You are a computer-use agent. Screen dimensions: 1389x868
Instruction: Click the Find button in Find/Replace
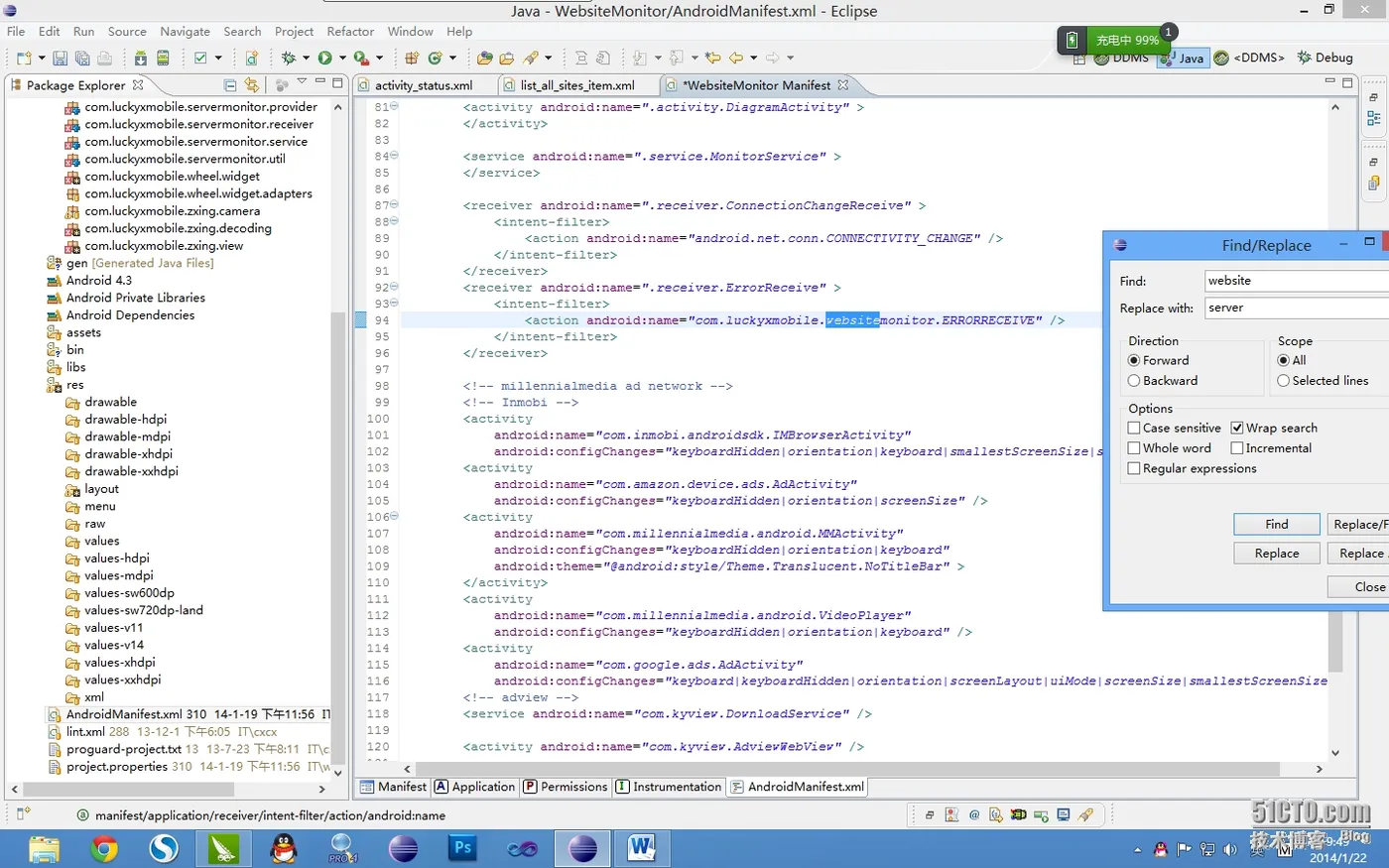pos(1276,525)
